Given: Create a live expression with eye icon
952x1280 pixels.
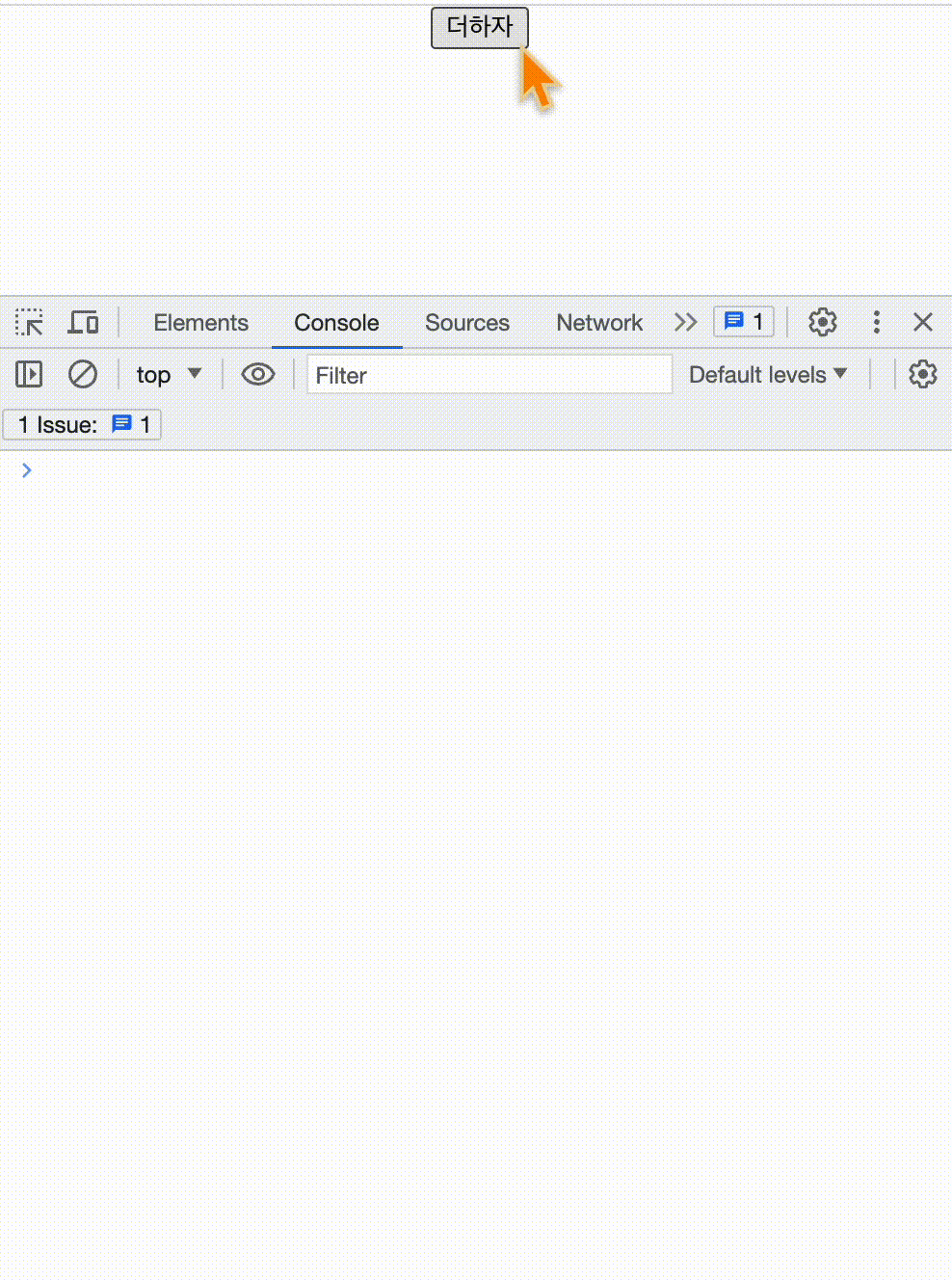Looking at the screenshot, I should [257, 374].
